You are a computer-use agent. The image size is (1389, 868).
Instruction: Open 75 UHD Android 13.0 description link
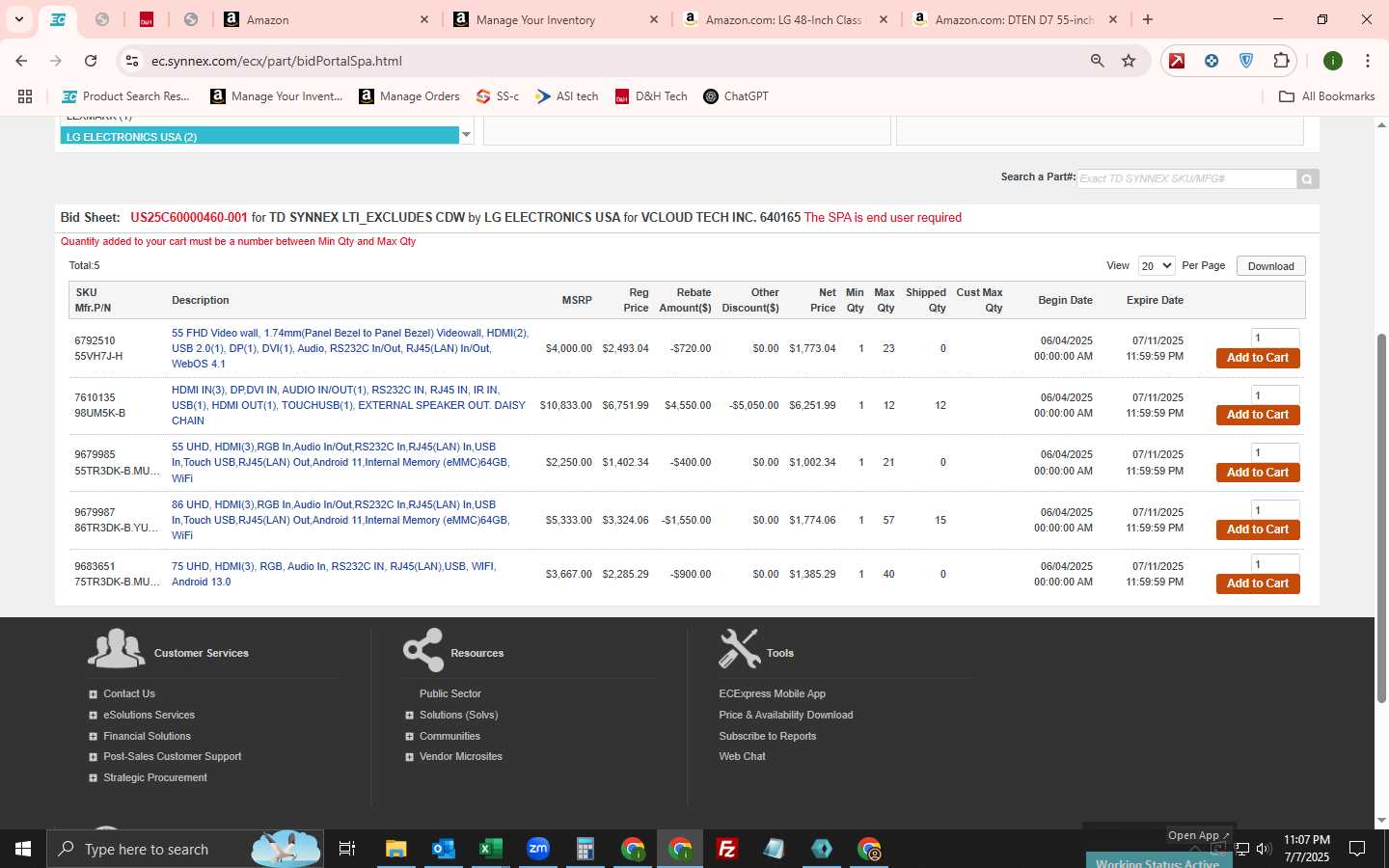click(x=334, y=574)
